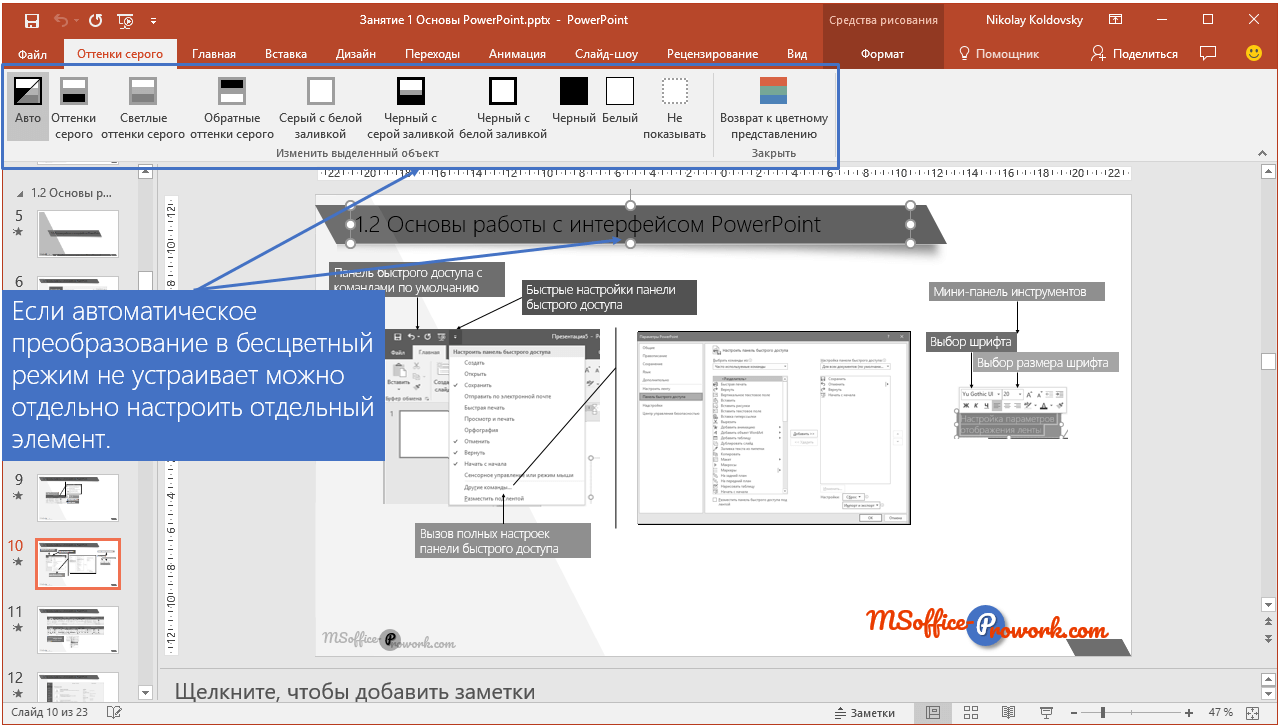Open the Вид tab

(797, 54)
